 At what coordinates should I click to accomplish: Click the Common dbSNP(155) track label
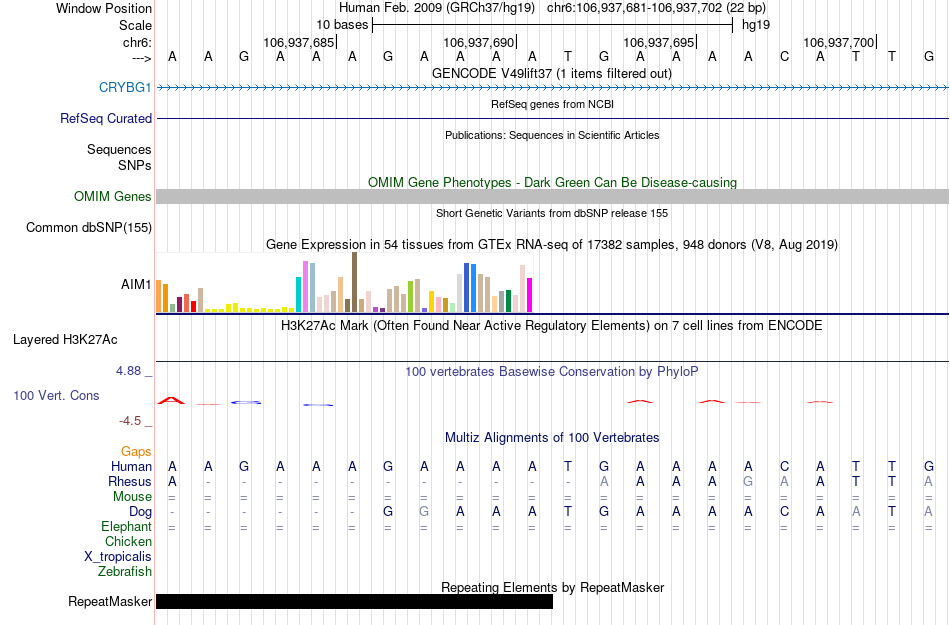click(88, 228)
